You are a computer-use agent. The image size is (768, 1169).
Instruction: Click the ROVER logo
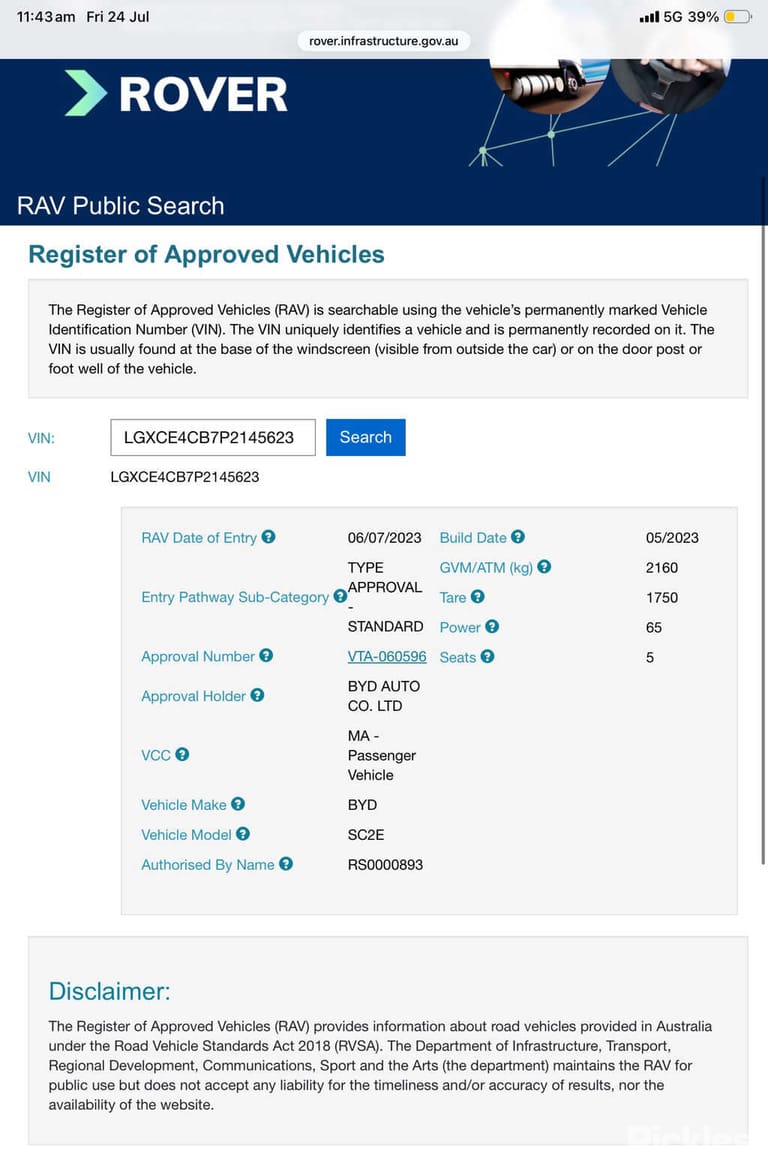tap(177, 94)
